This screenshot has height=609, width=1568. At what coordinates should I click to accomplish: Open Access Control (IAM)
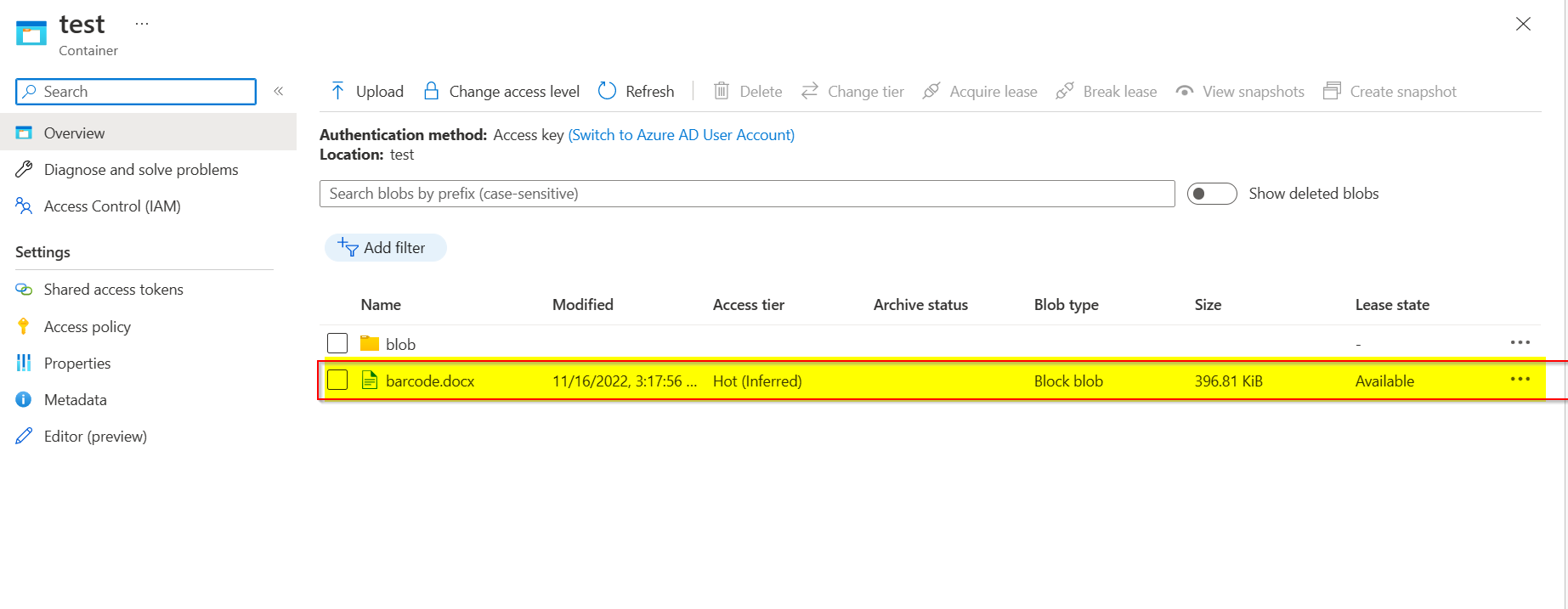click(112, 206)
